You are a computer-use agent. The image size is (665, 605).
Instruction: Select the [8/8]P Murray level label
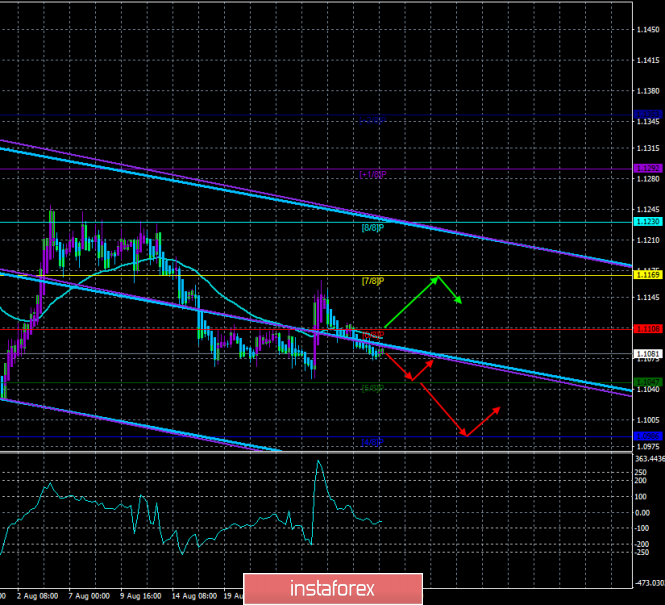tap(372, 227)
